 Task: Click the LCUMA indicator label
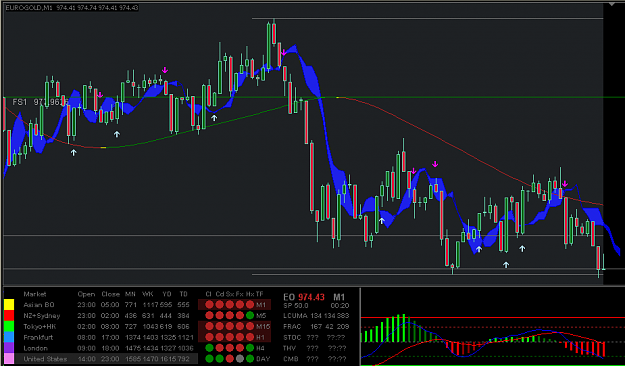[295, 316]
